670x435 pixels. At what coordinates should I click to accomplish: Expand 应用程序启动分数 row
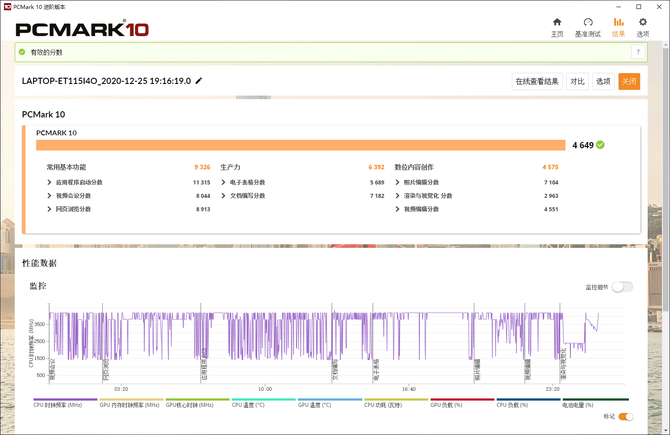tap(50, 183)
